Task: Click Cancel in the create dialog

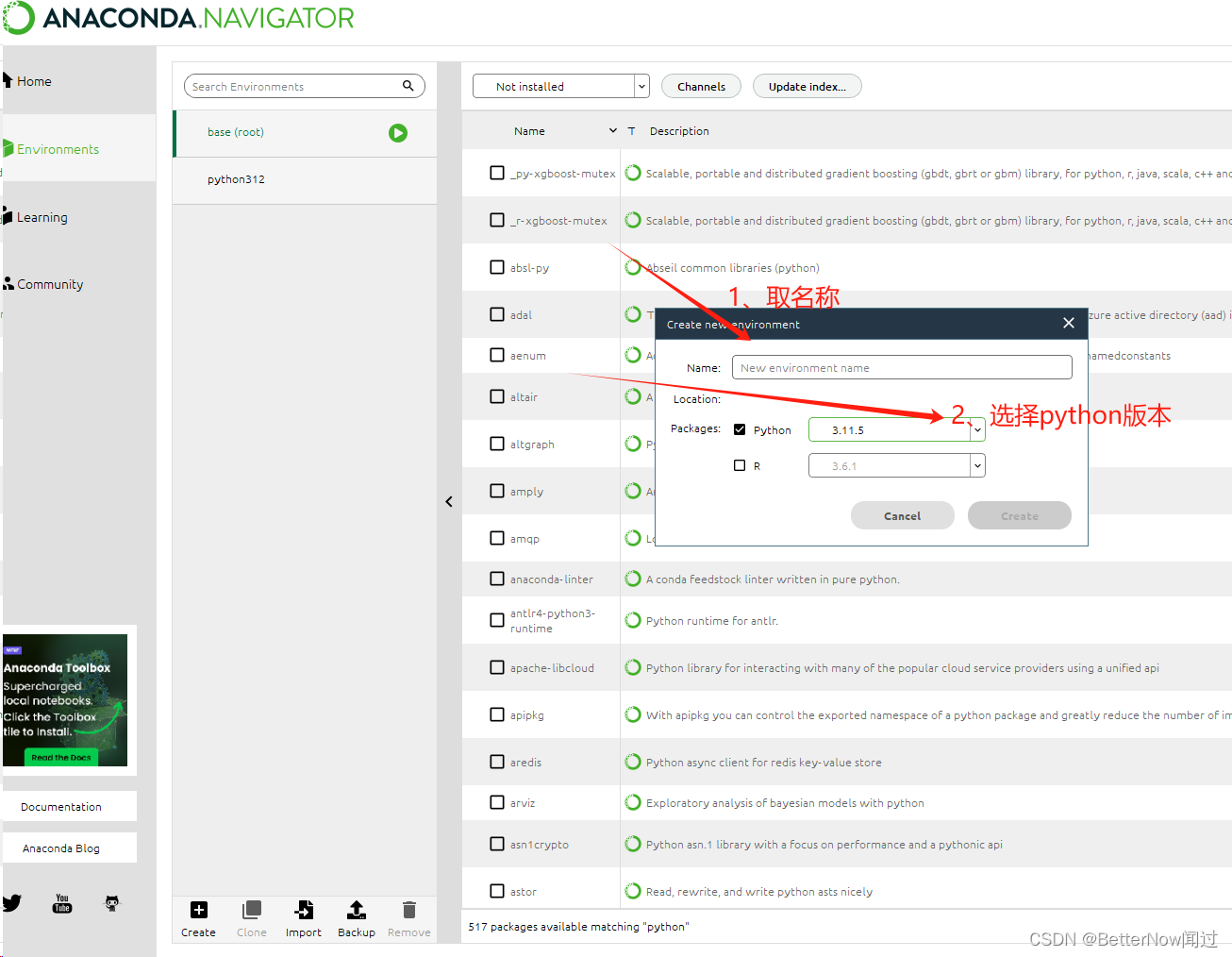Action: tap(903, 515)
